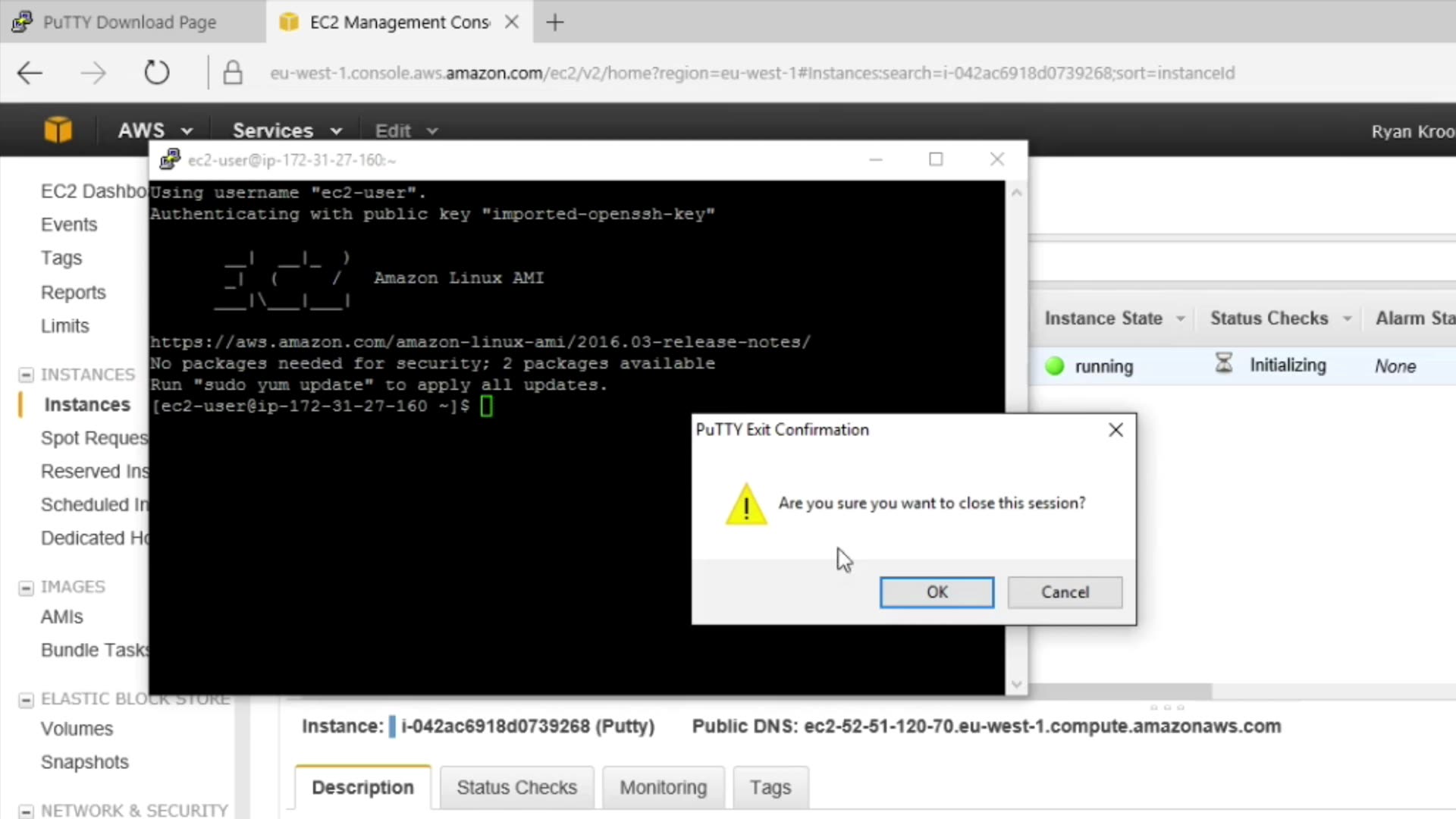Reload the page with refresh icon

157,74
